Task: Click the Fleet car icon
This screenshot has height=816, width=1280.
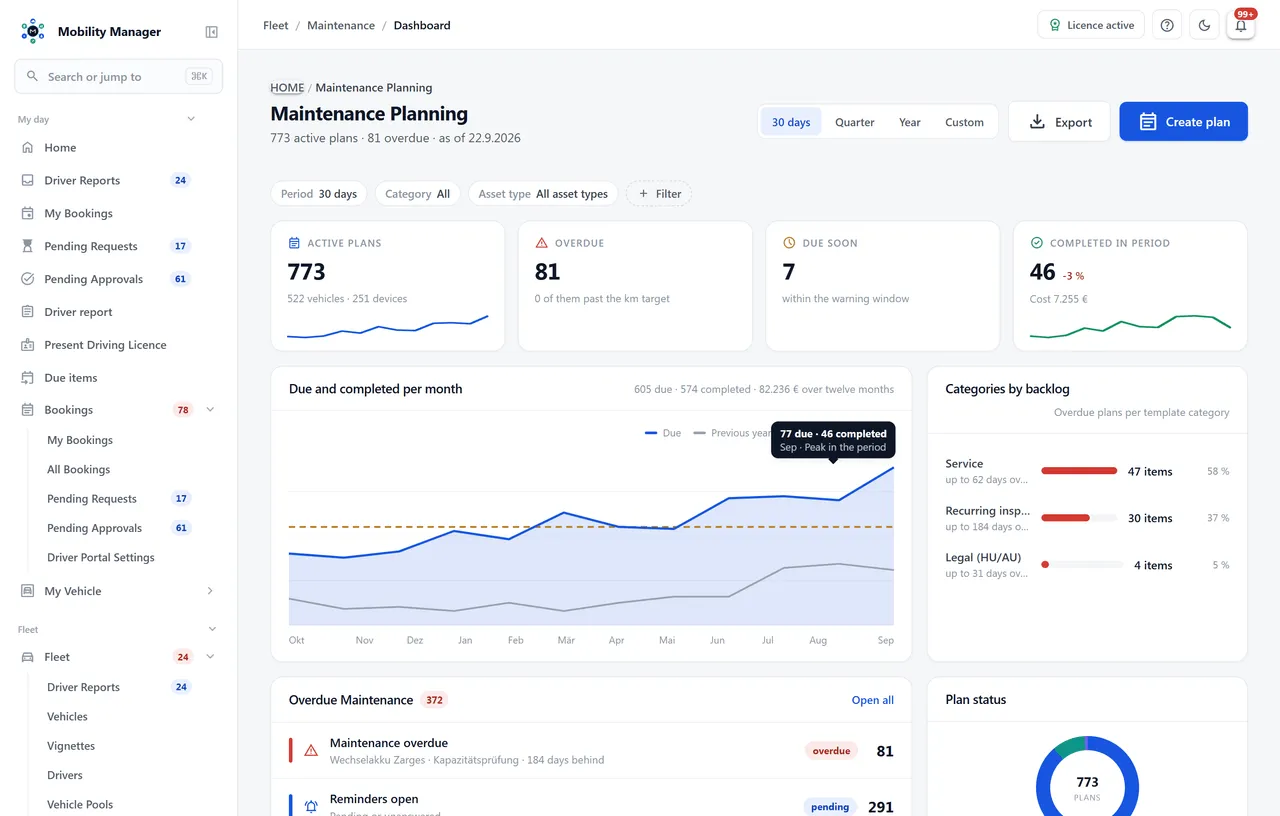Action: (28, 657)
